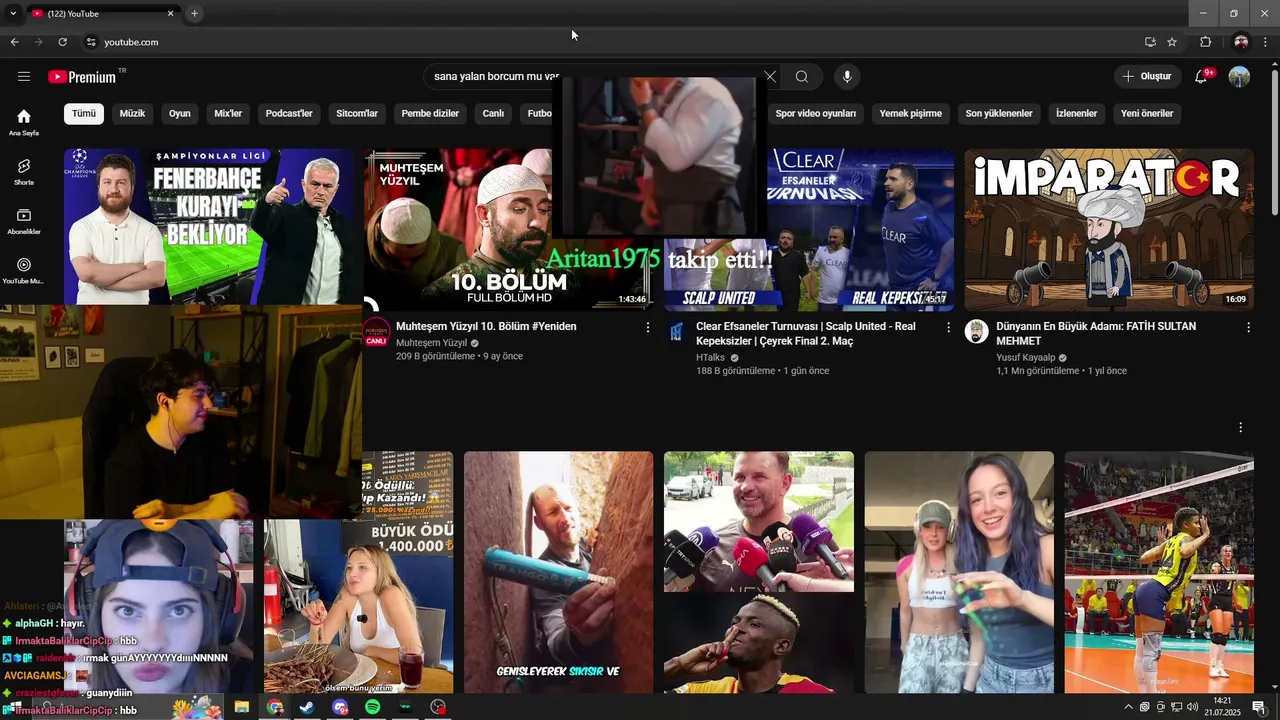
Task: Open Dünyanın En Büyük Adamı video title
Action: point(1096,334)
